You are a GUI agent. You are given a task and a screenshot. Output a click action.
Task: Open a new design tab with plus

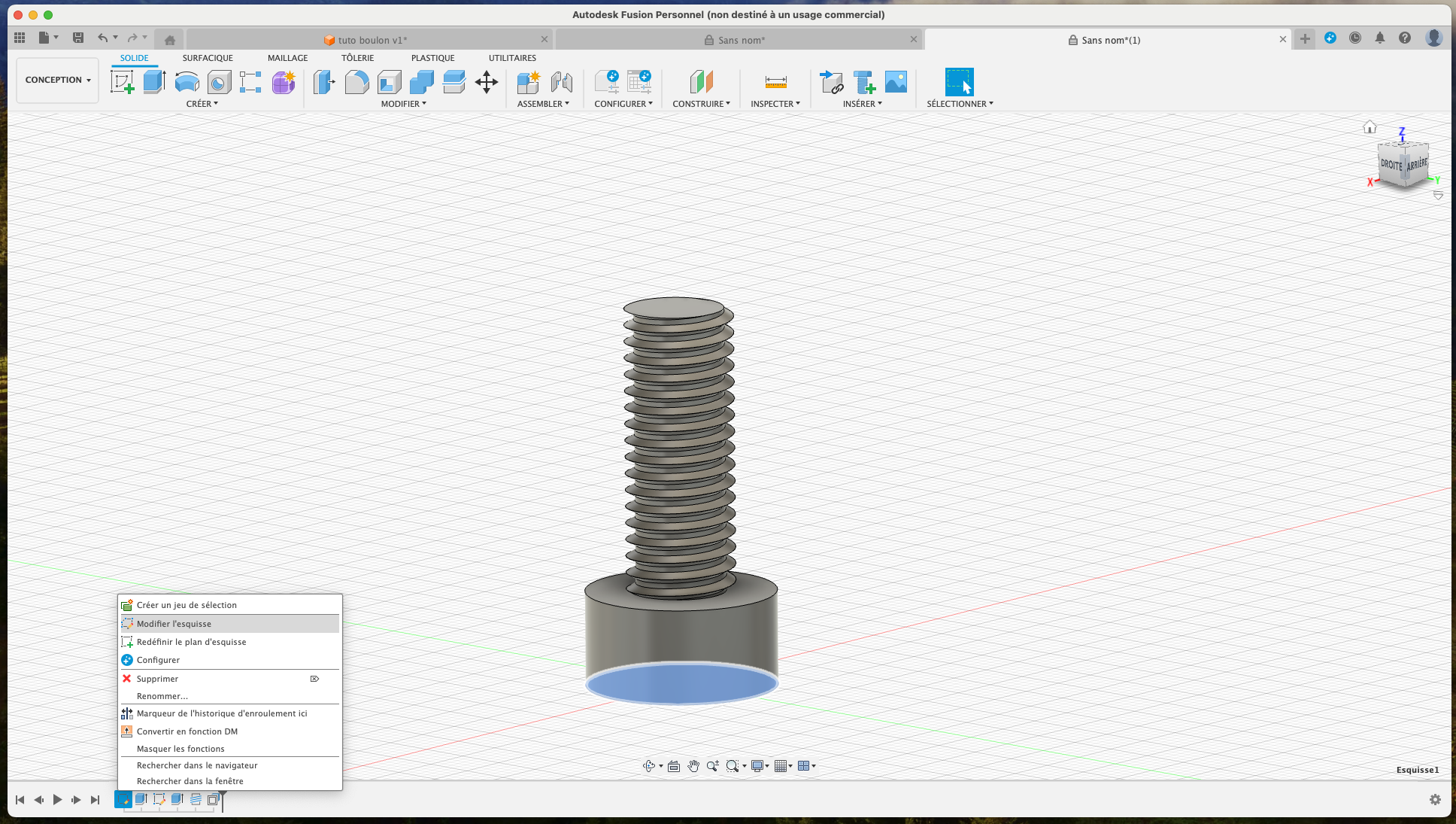click(1305, 39)
